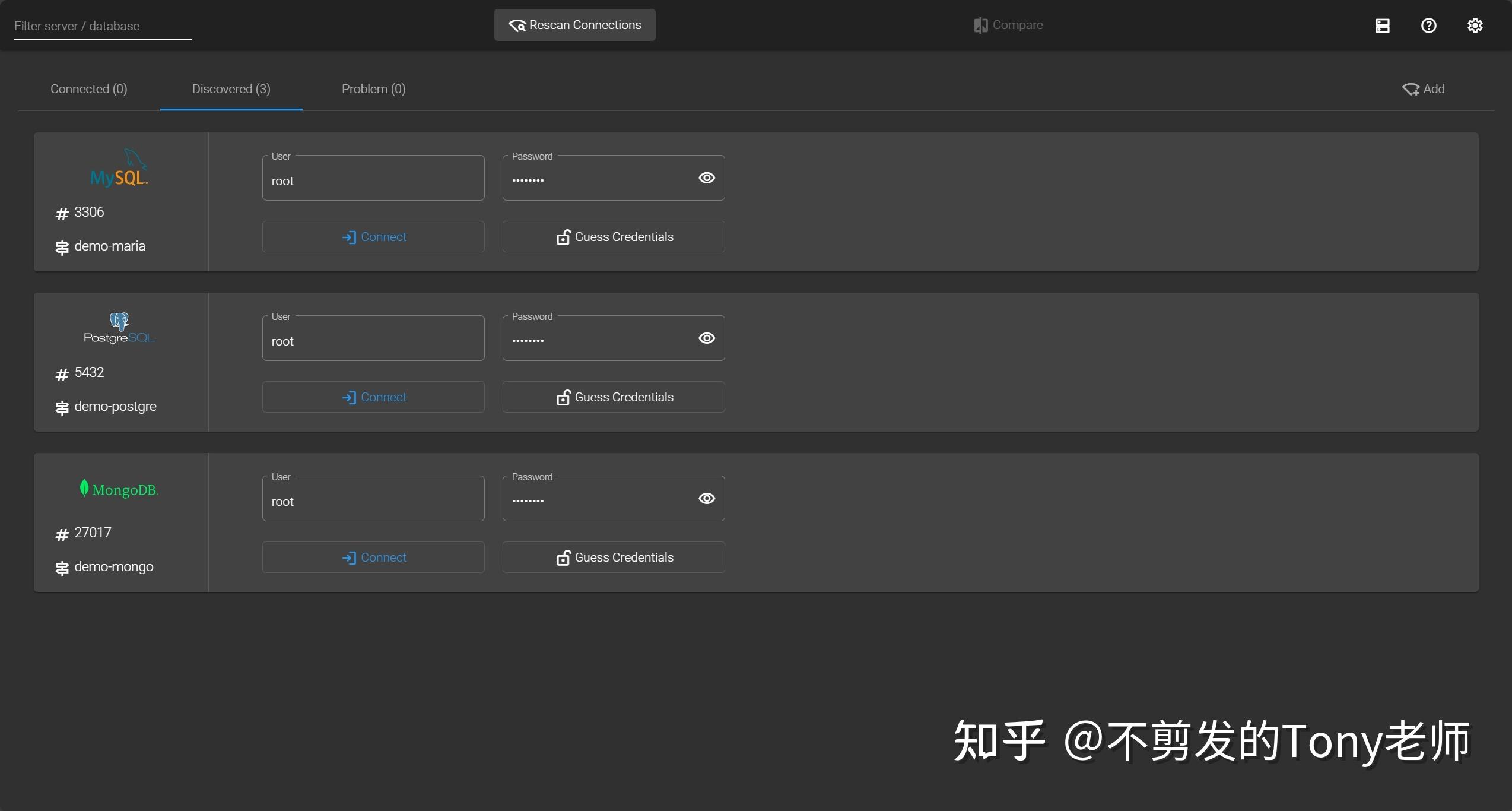The height and width of the screenshot is (811, 1512).
Task: Click the MongoDB logo on the third card
Action: [118, 489]
